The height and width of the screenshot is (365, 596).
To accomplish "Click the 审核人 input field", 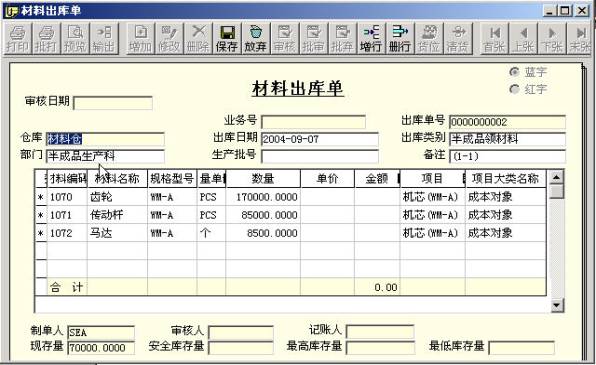I will point(241,333).
